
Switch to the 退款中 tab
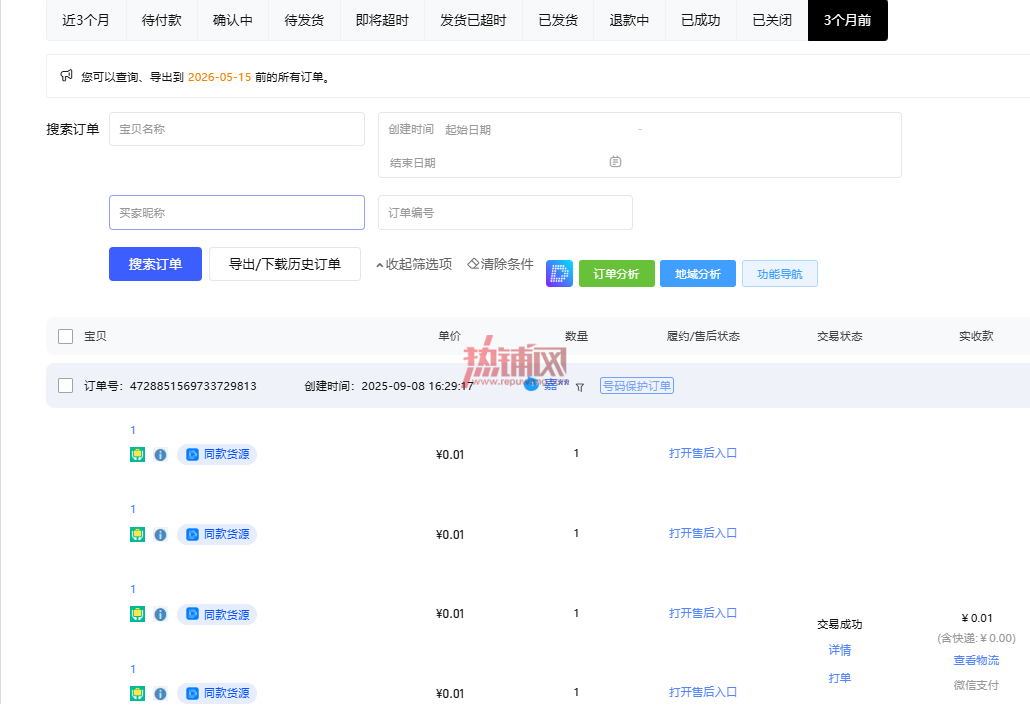tap(629, 20)
